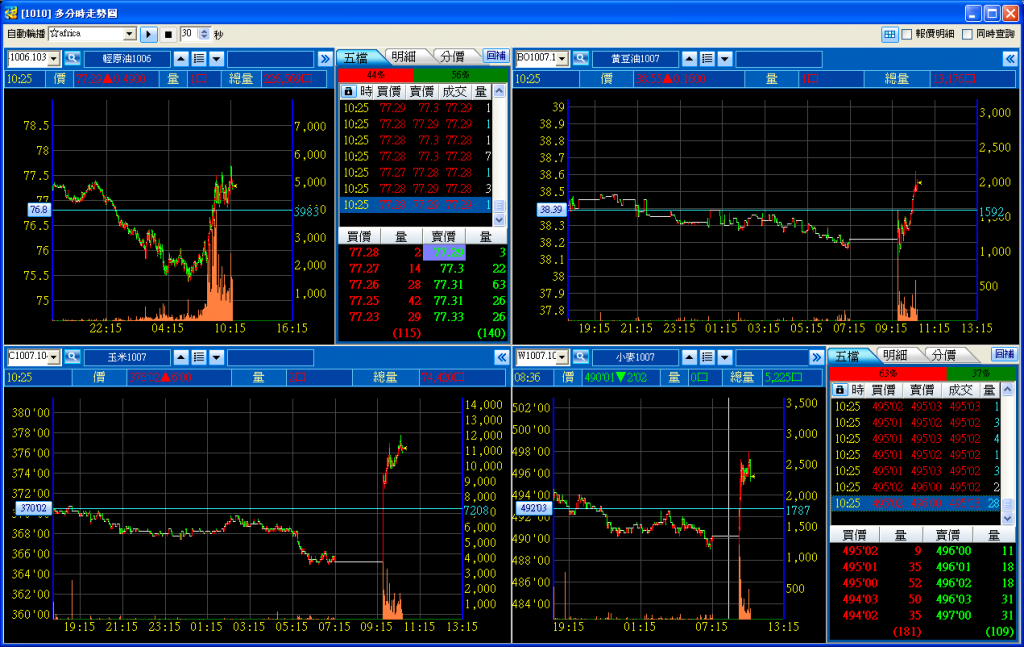Open list icon in 玉米1007 panel
1024x647 pixels.
tap(199, 357)
